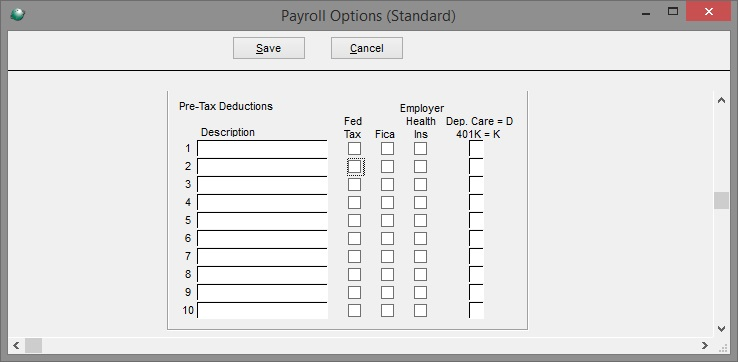This screenshot has height=362, width=738.
Task: Click the scroll down arrow icon
Action: [721, 329]
